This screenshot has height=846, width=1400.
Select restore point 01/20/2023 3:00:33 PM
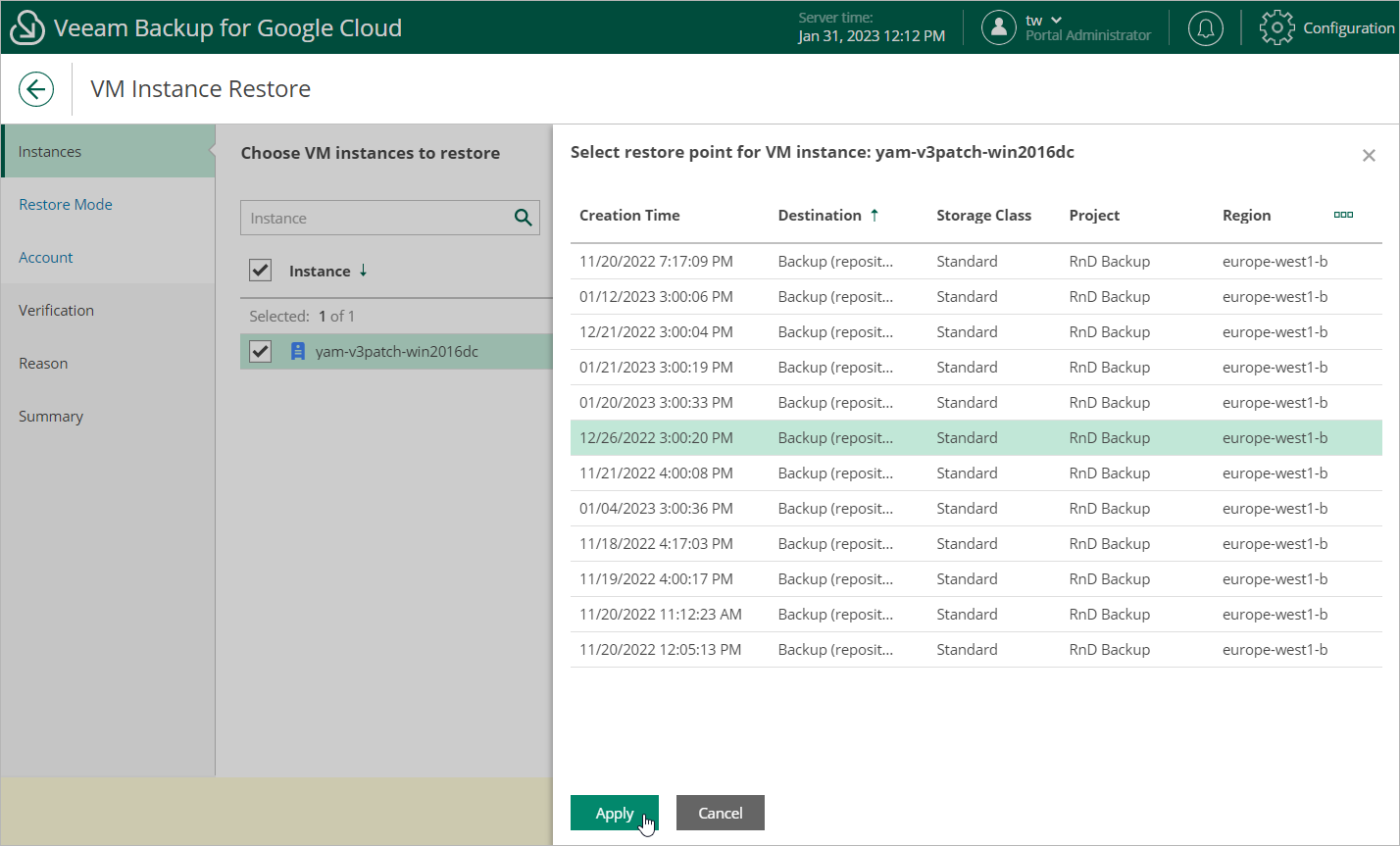click(x=976, y=403)
